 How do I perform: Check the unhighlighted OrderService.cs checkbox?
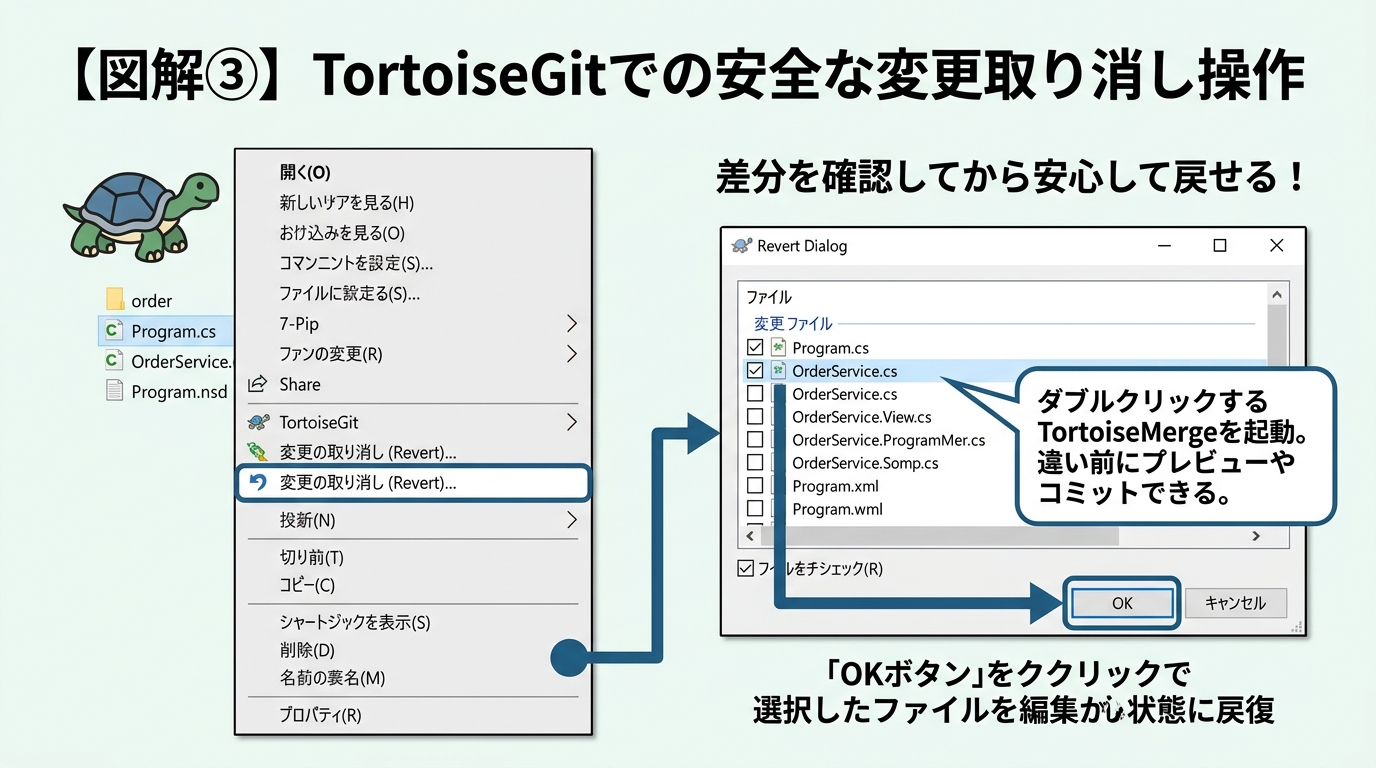click(755, 394)
